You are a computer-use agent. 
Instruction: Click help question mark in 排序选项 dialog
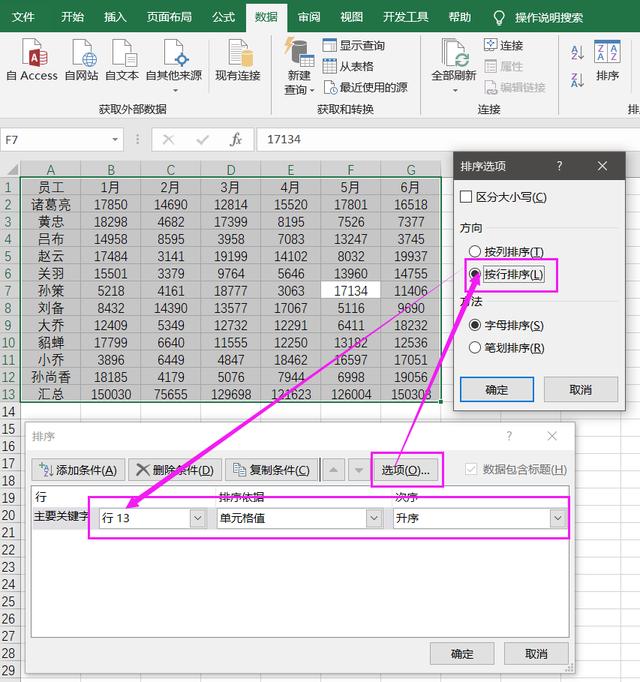560,165
